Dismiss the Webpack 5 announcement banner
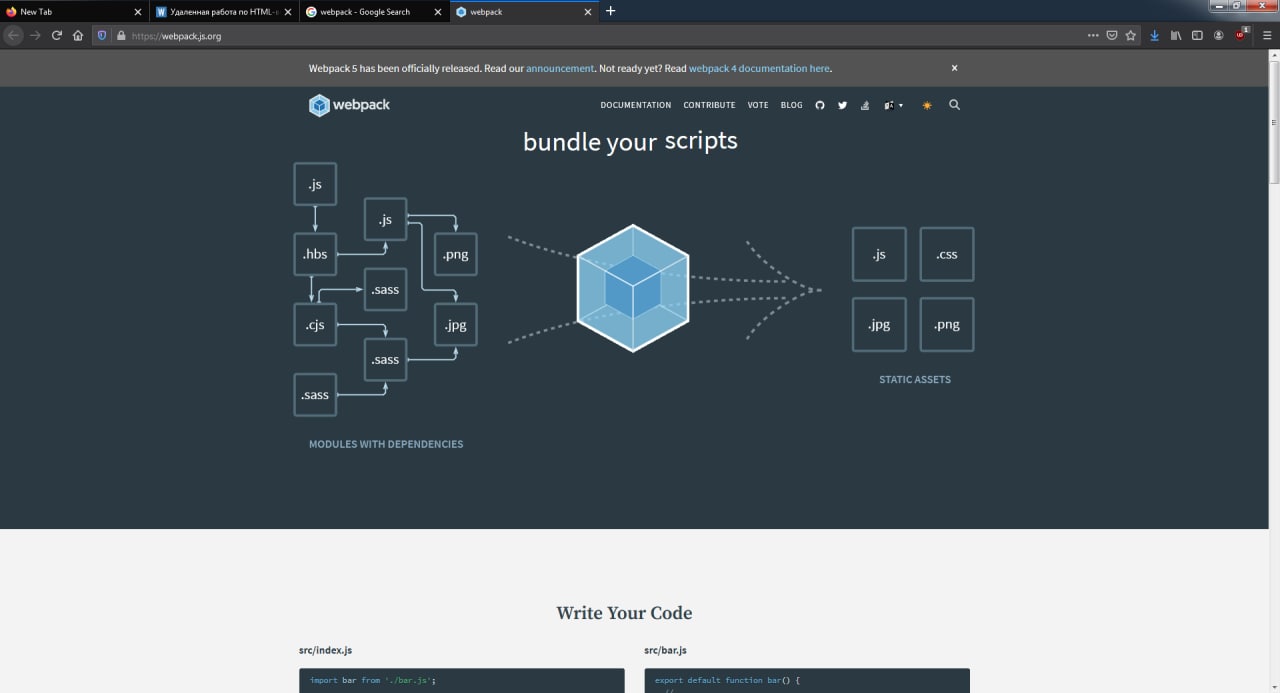 point(954,68)
